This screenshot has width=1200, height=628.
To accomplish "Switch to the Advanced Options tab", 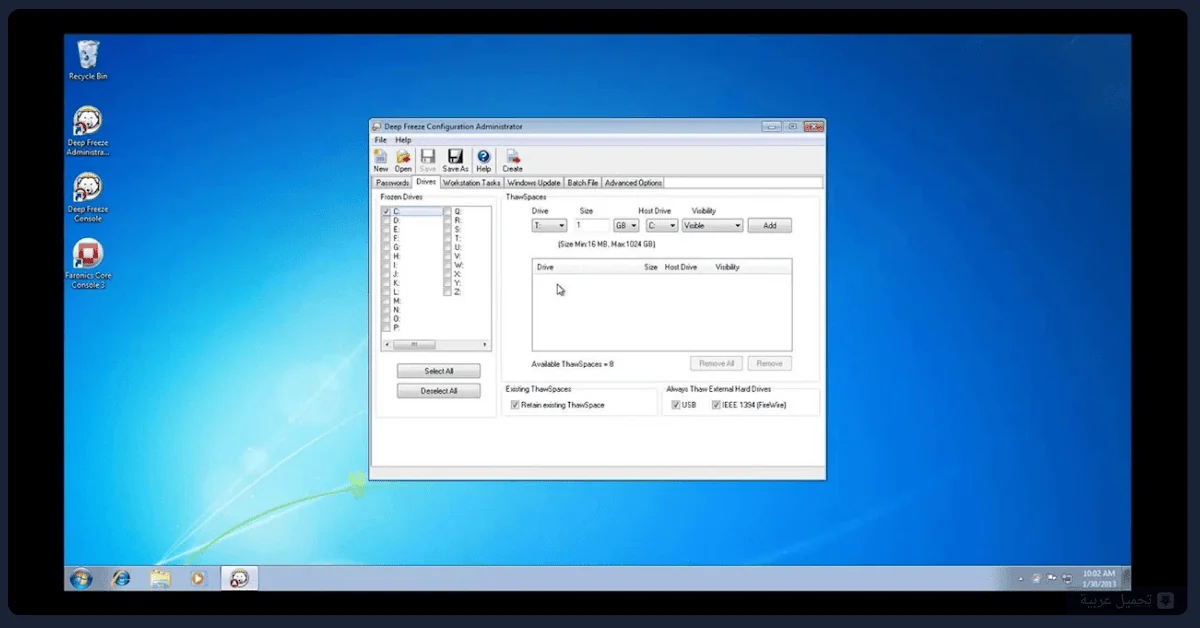I will [x=633, y=183].
